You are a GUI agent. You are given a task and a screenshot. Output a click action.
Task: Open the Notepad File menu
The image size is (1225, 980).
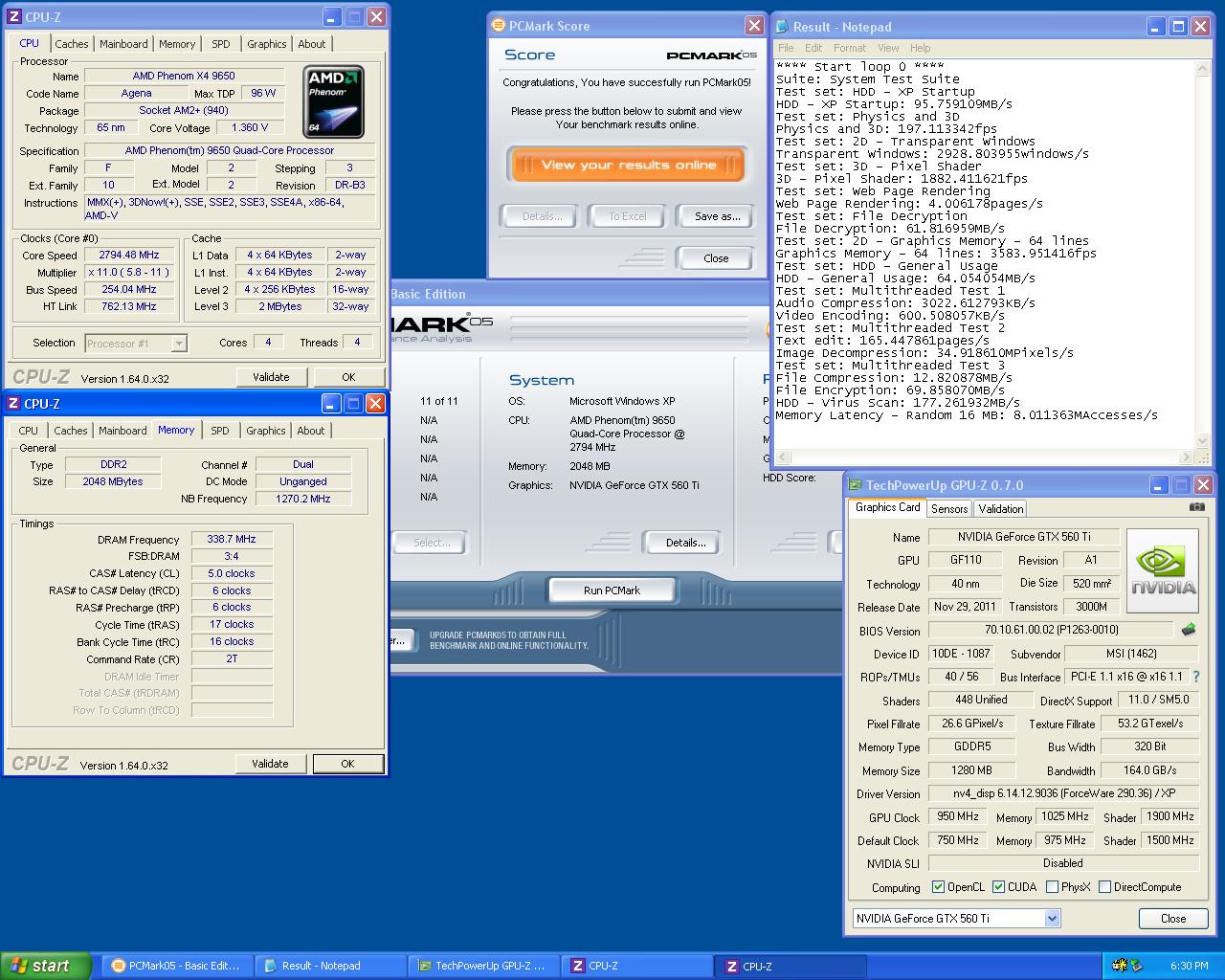(786, 48)
